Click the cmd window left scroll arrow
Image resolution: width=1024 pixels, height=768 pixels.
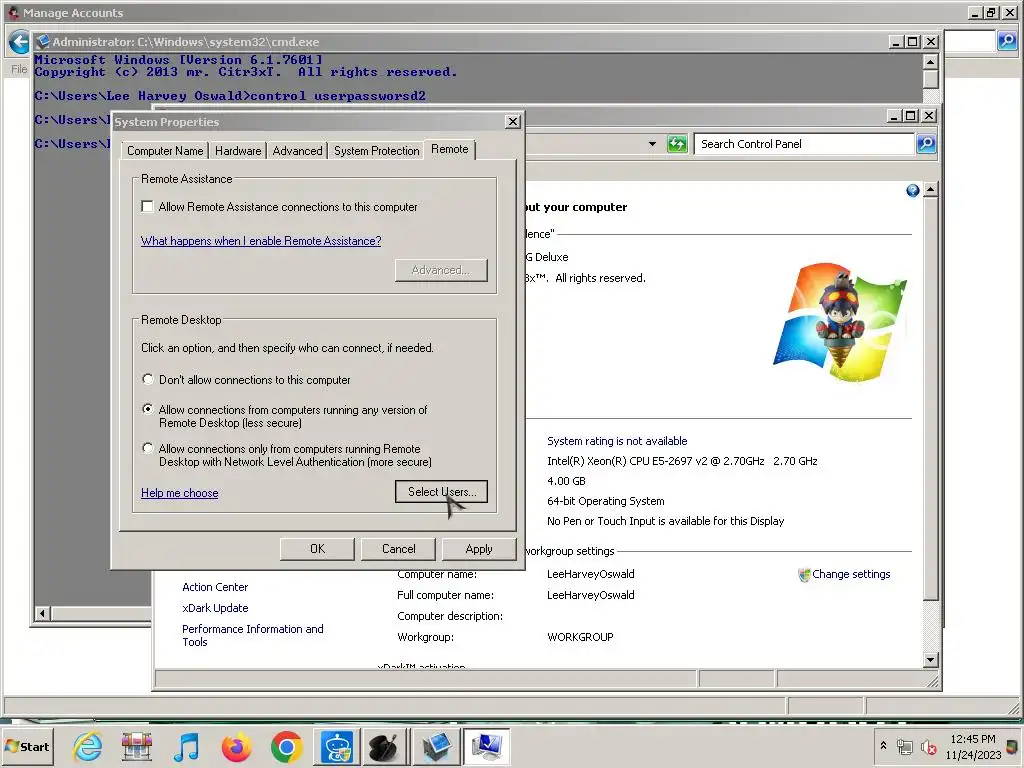pyautogui.click(x=42, y=613)
